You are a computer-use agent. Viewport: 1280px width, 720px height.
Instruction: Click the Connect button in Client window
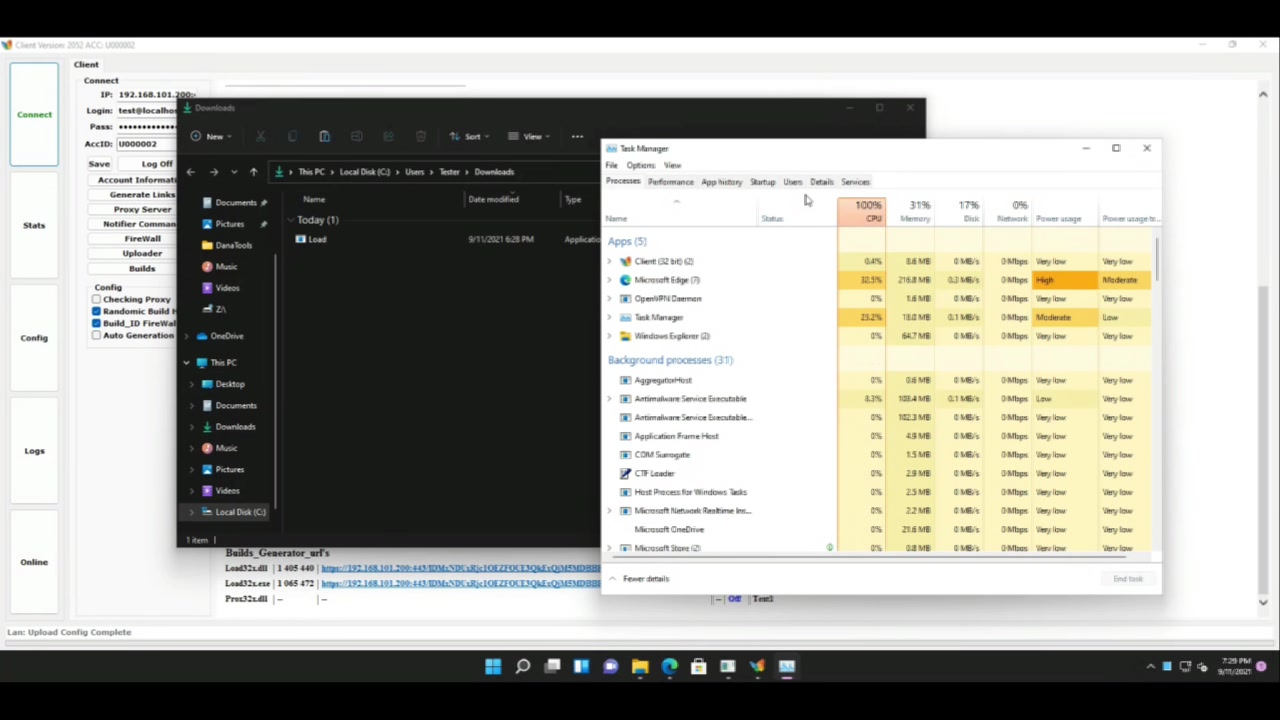coord(34,114)
